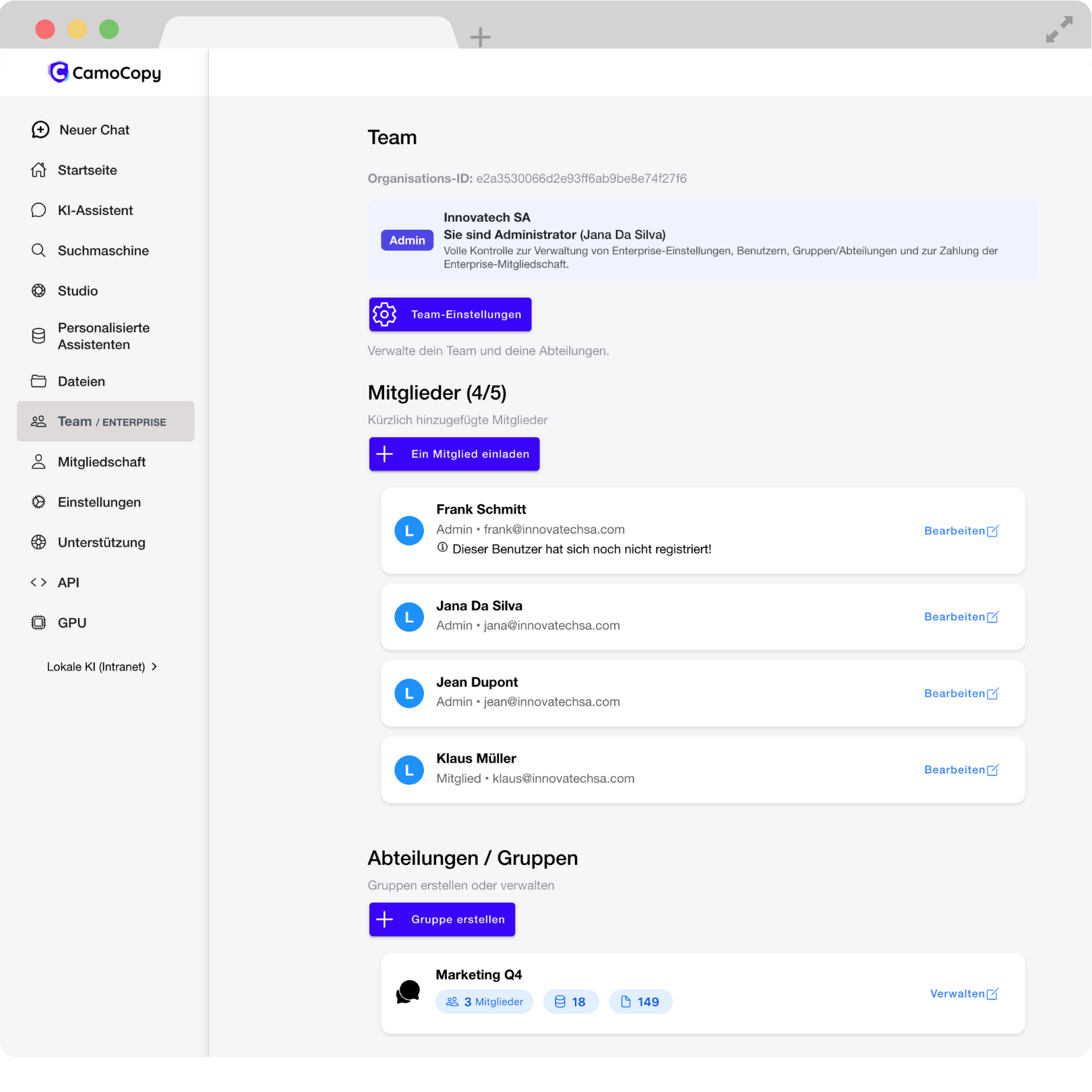Click the Studio icon in sidebar
Image resolution: width=1092 pixels, height=1092 pixels.
[39, 291]
